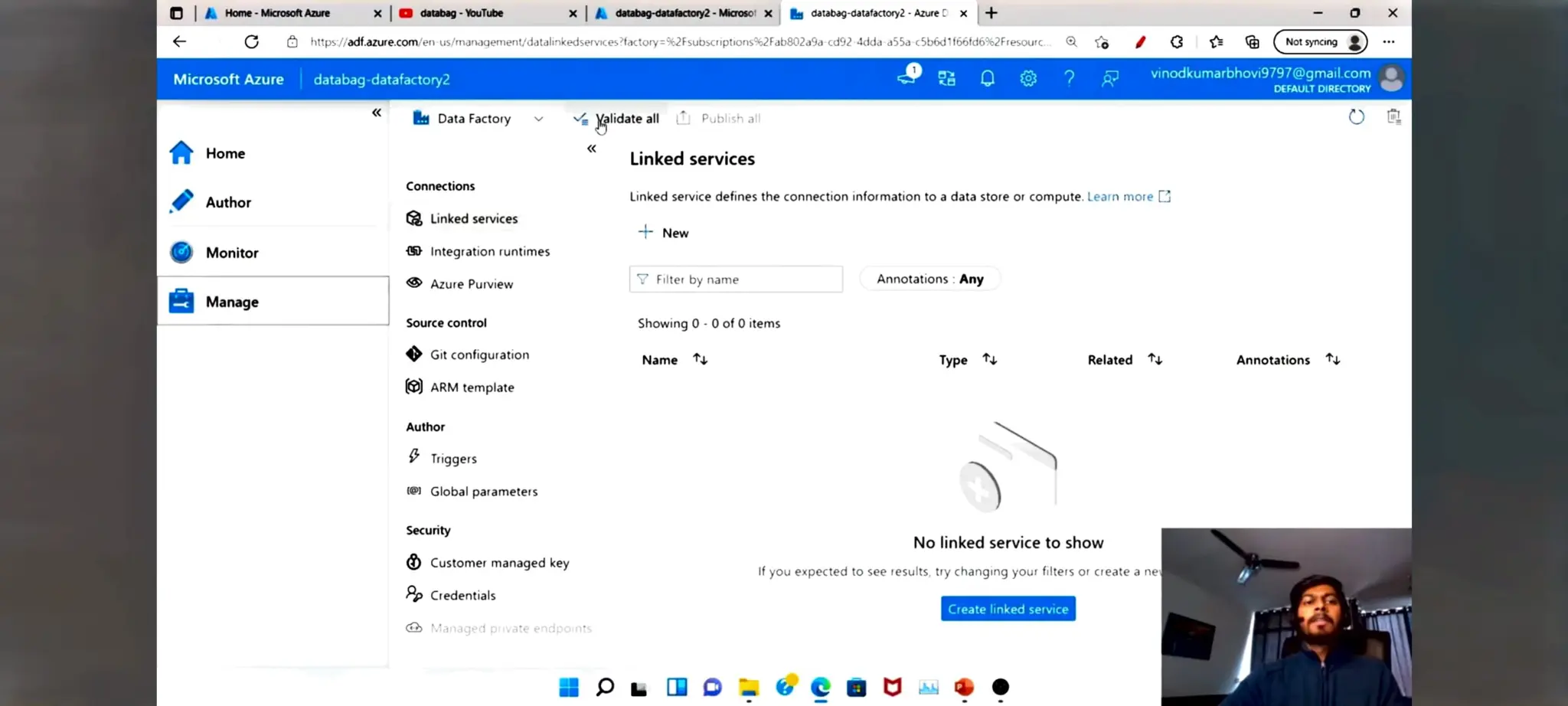Screen dimensions: 1568x706
Task: Click the Create linked service button
Action: [1008, 609]
